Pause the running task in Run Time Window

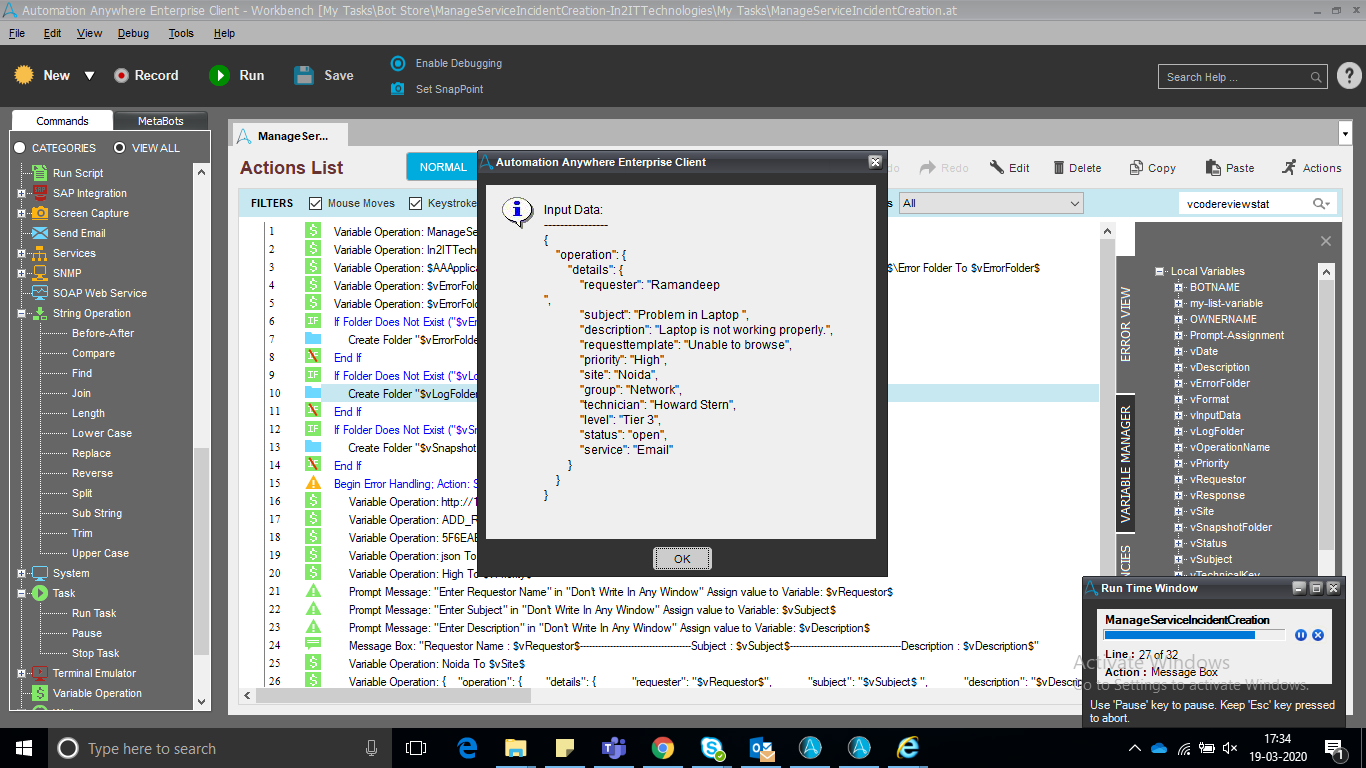[1301, 635]
